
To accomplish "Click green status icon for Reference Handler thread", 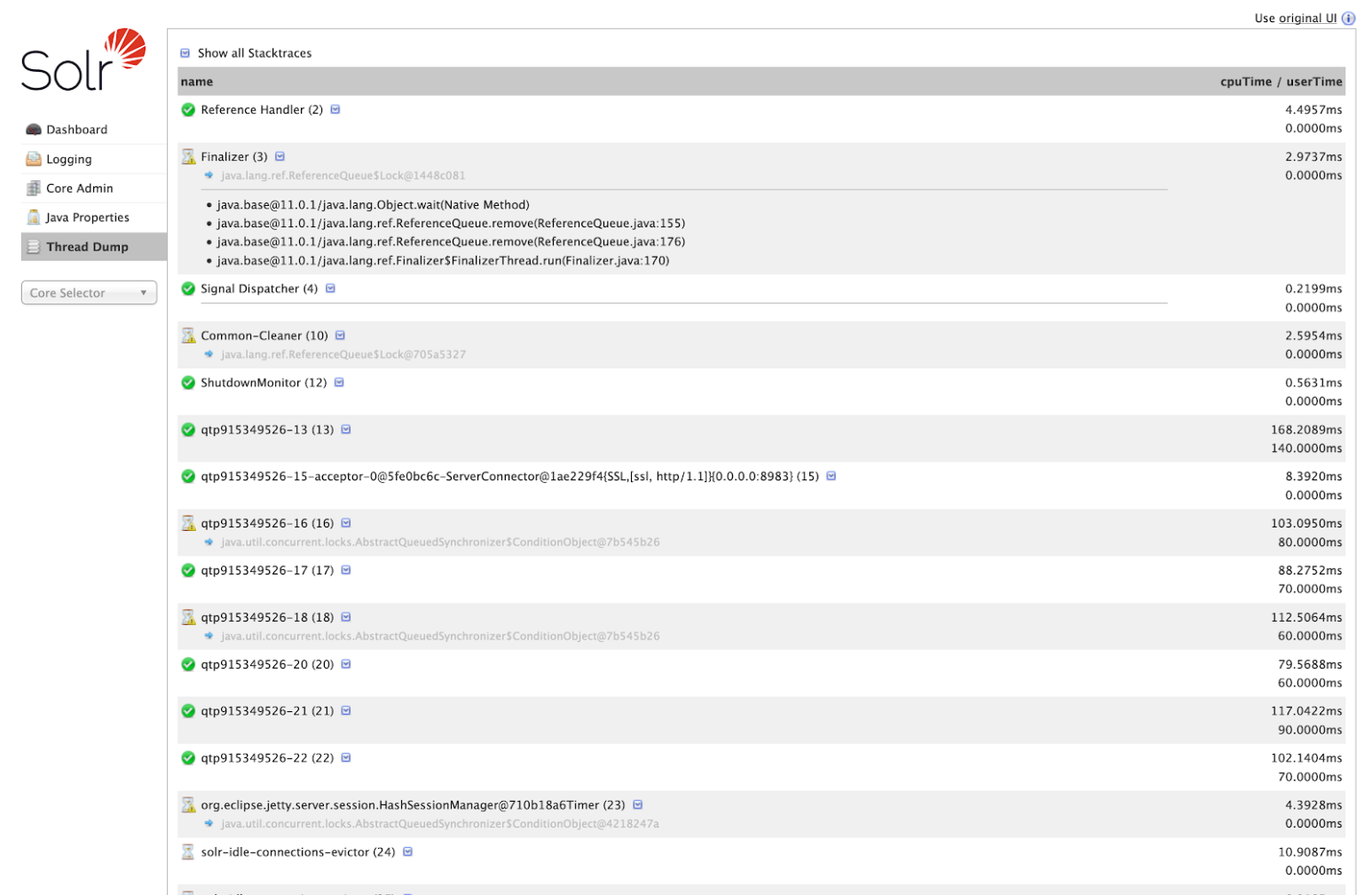I will tap(188, 110).
